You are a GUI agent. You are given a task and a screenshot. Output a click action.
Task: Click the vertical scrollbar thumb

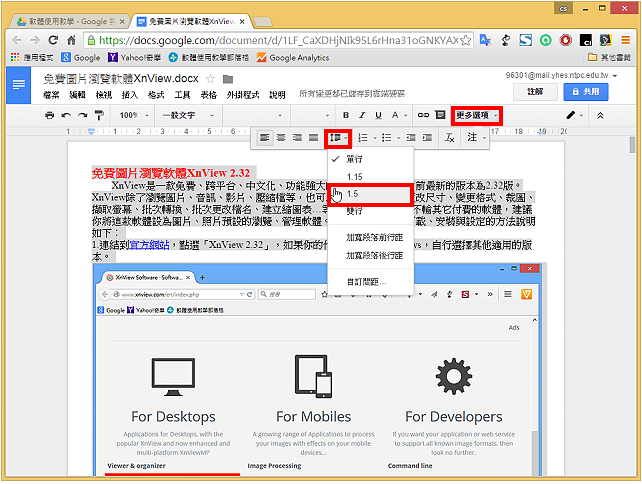click(x=633, y=145)
